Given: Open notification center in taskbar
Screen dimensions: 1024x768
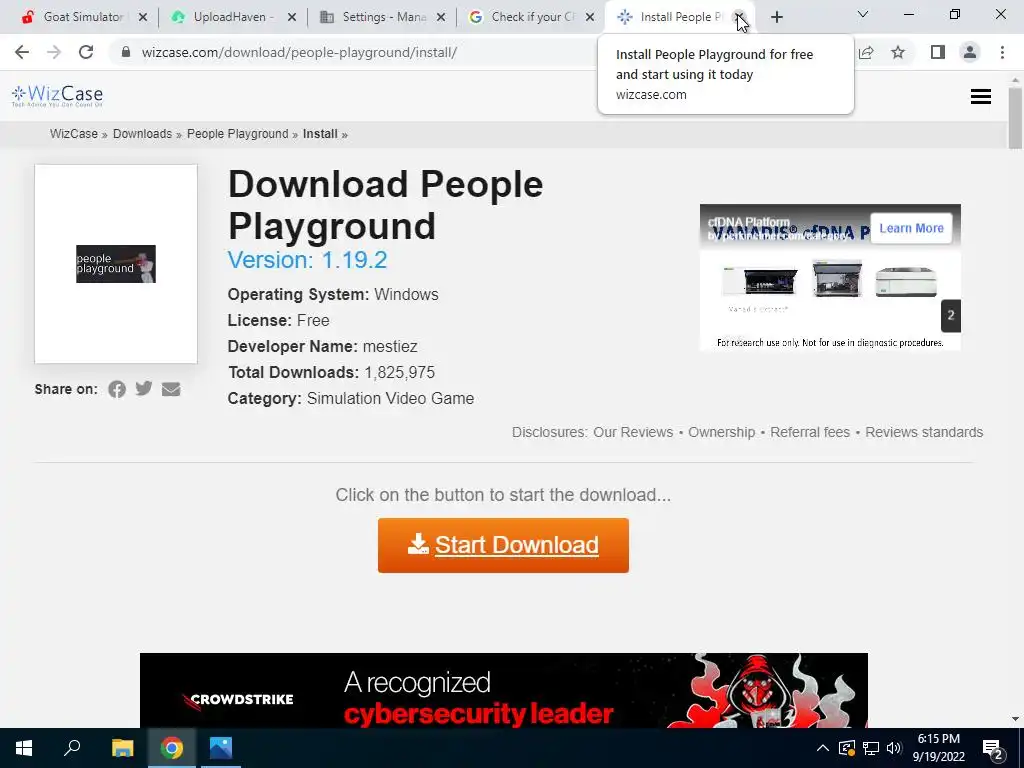Looking at the screenshot, I should (993, 750).
